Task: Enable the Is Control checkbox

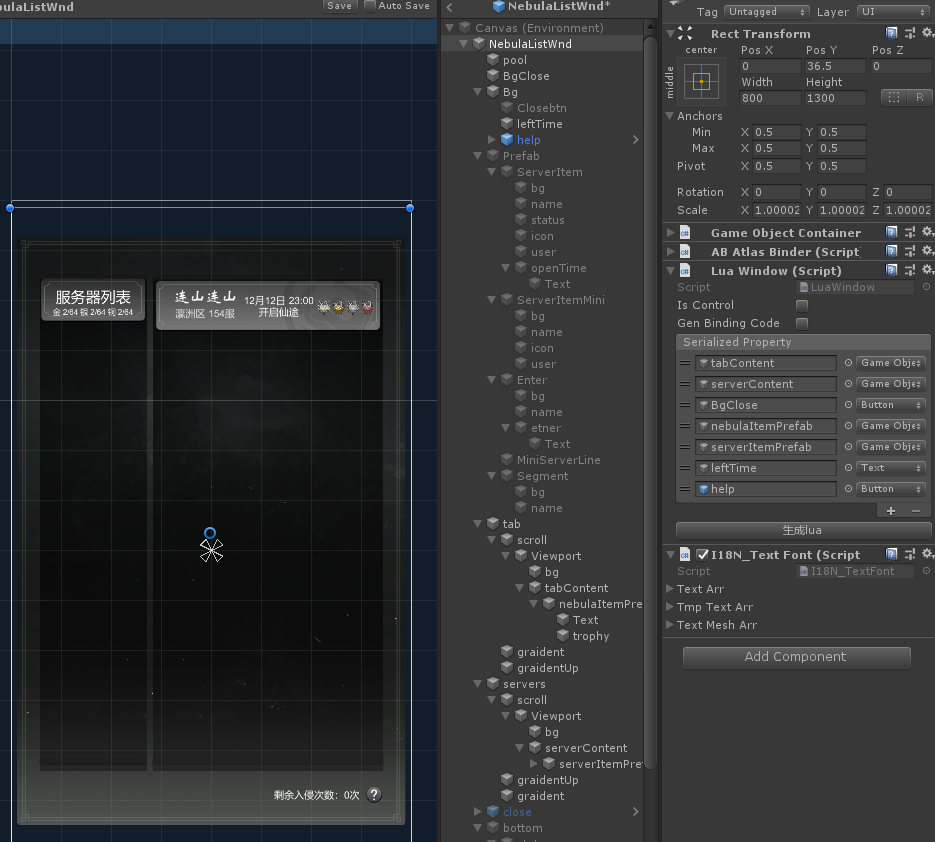Action: tap(802, 305)
